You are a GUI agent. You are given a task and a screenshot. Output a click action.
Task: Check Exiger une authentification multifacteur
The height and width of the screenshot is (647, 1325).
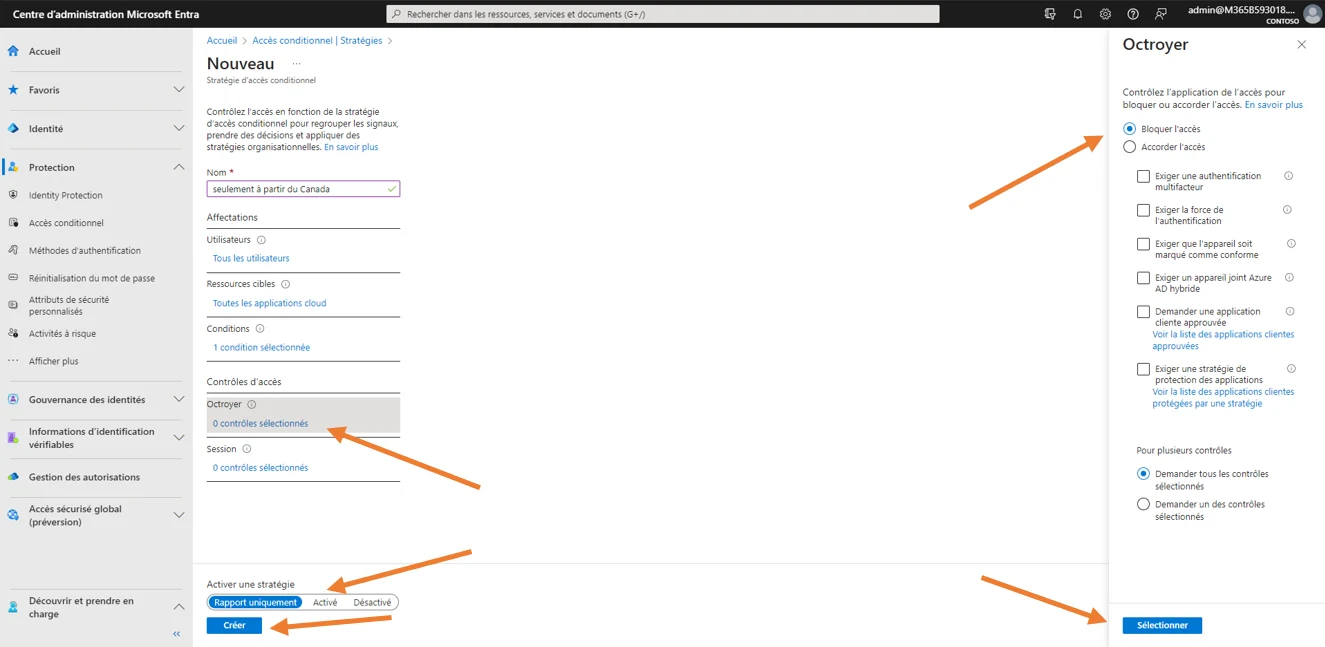tap(1143, 177)
